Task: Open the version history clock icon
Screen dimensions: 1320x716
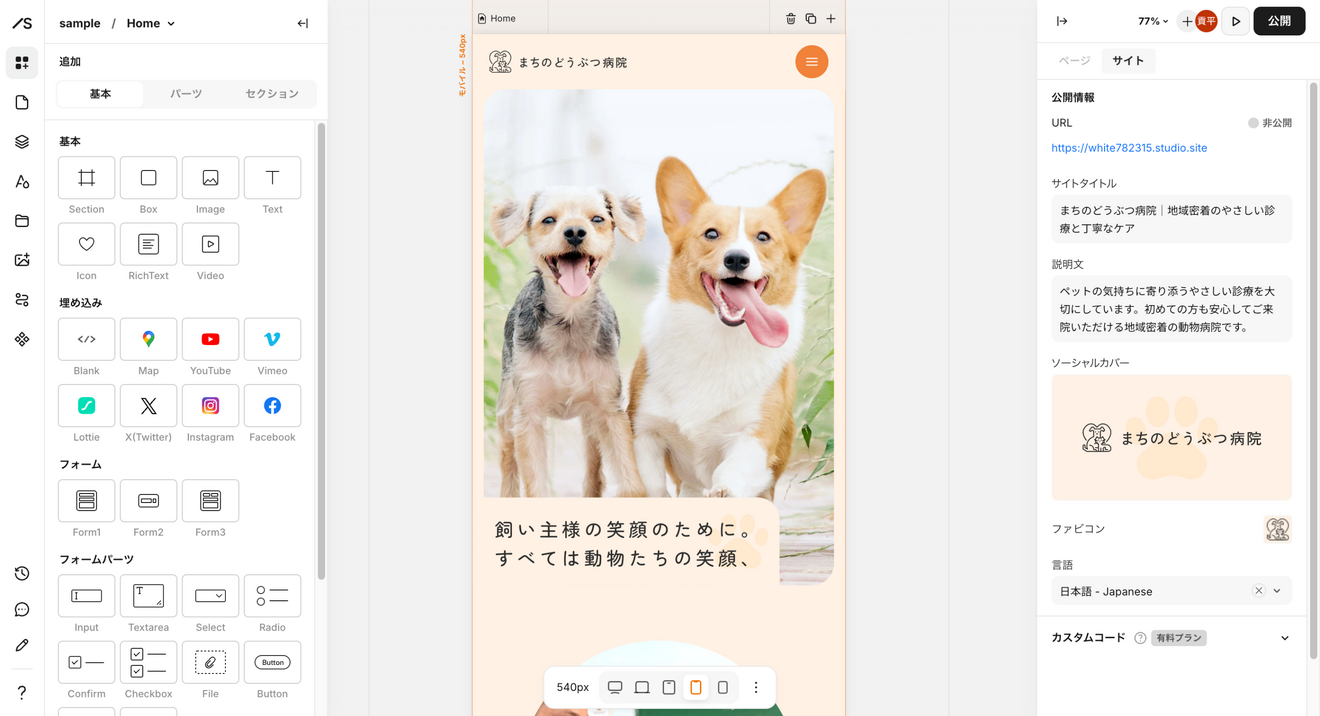Action: click(22, 573)
